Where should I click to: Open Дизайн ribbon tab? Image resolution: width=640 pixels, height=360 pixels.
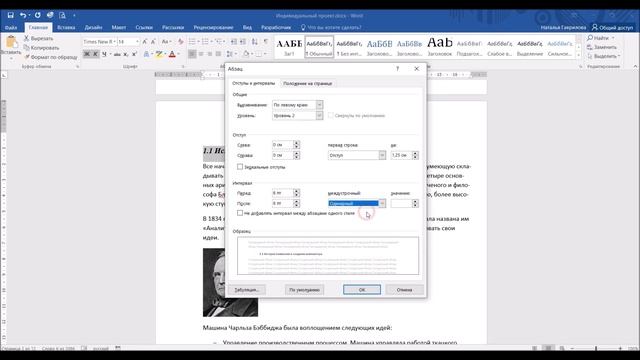(93, 27)
